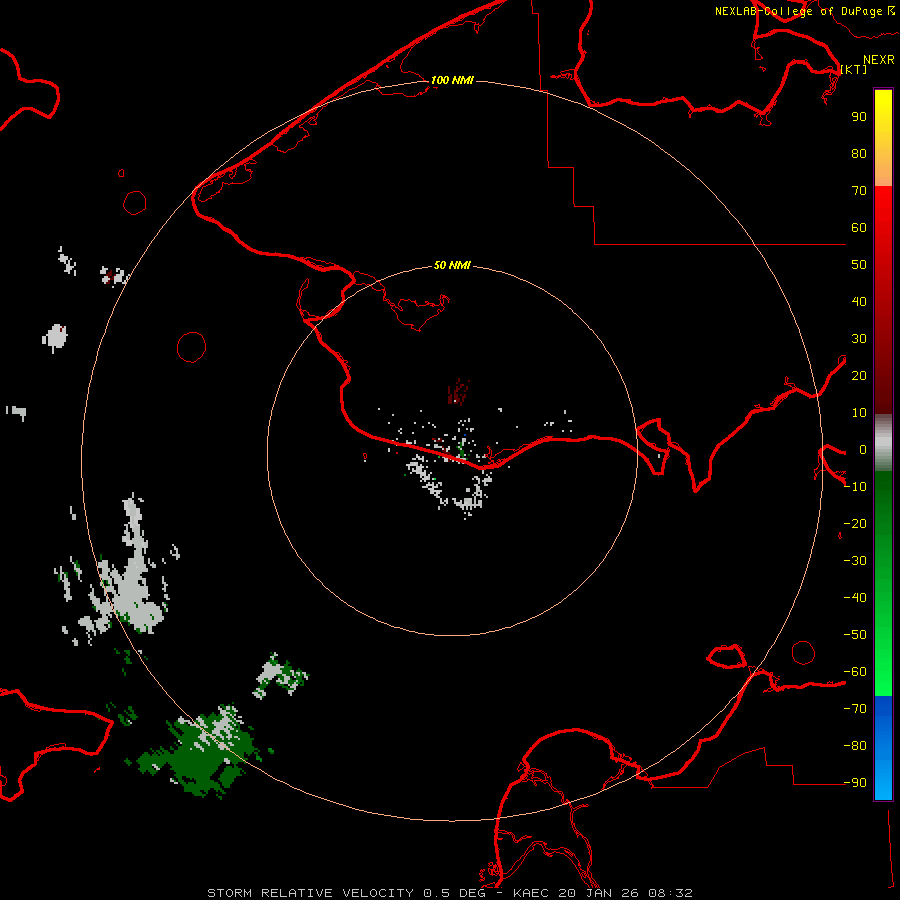The image size is (900, 900).
Task: Pick the bright green segment of the color bar
Action: pos(883,584)
